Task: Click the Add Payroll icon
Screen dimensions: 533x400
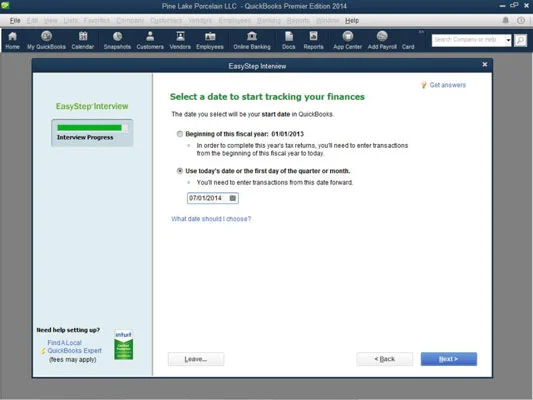Action: 382,40
